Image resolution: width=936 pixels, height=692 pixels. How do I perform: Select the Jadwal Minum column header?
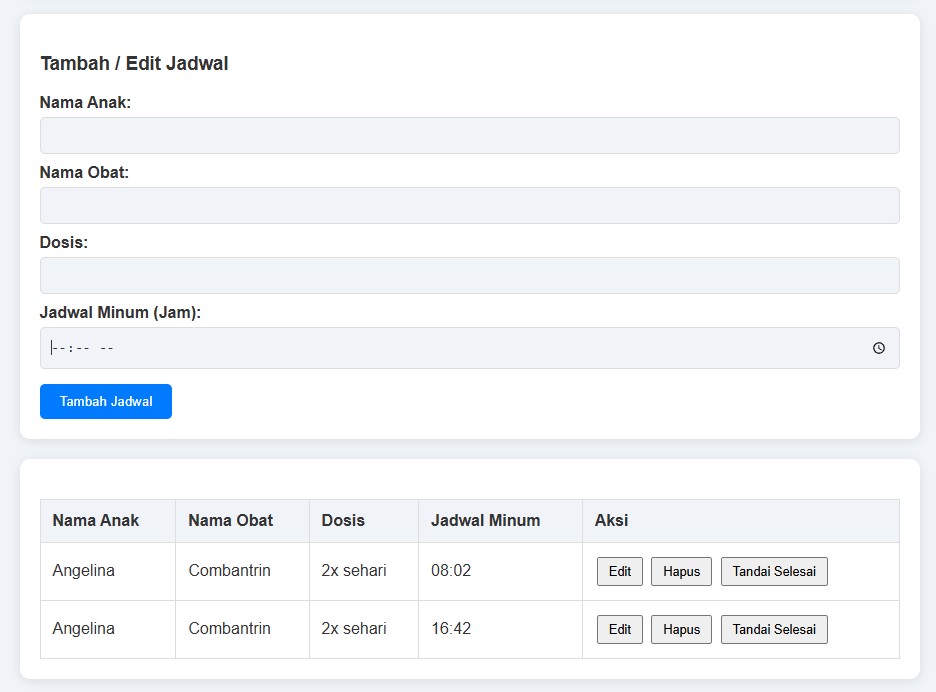[500, 521]
